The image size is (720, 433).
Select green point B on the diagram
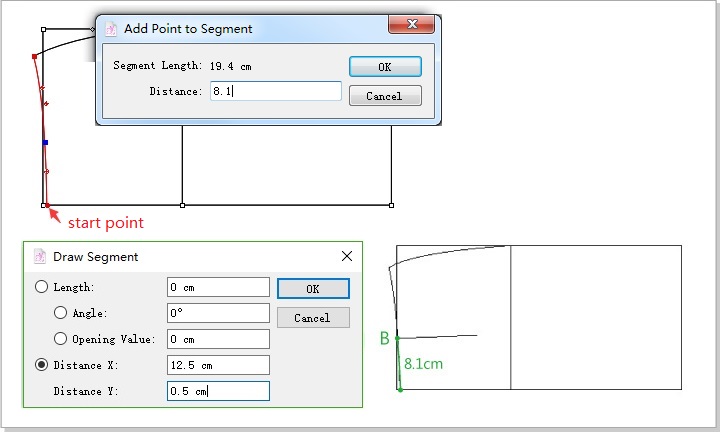pyautogui.click(x=398, y=339)
